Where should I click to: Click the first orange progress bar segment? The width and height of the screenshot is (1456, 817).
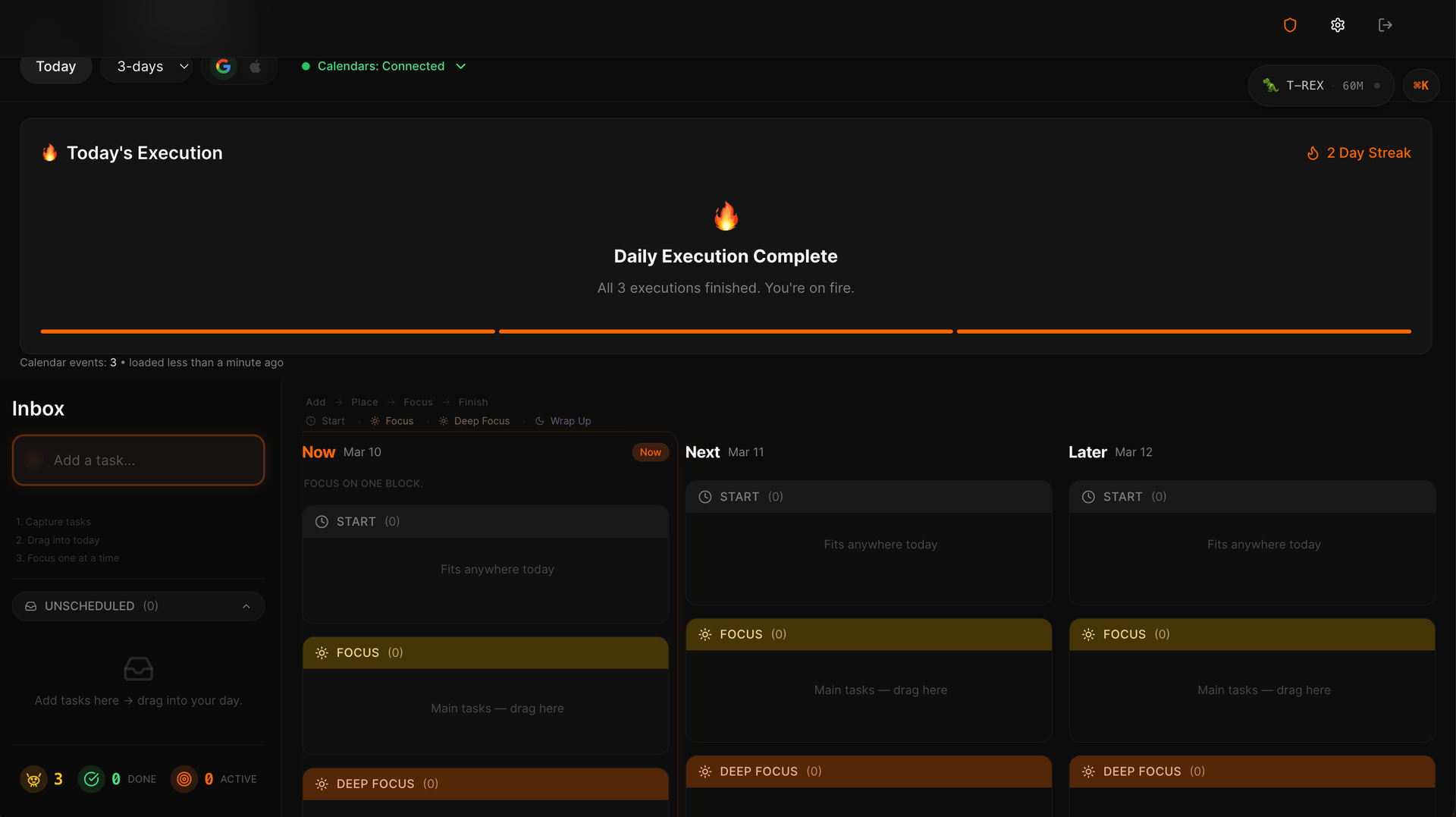[x=268, y=332]
